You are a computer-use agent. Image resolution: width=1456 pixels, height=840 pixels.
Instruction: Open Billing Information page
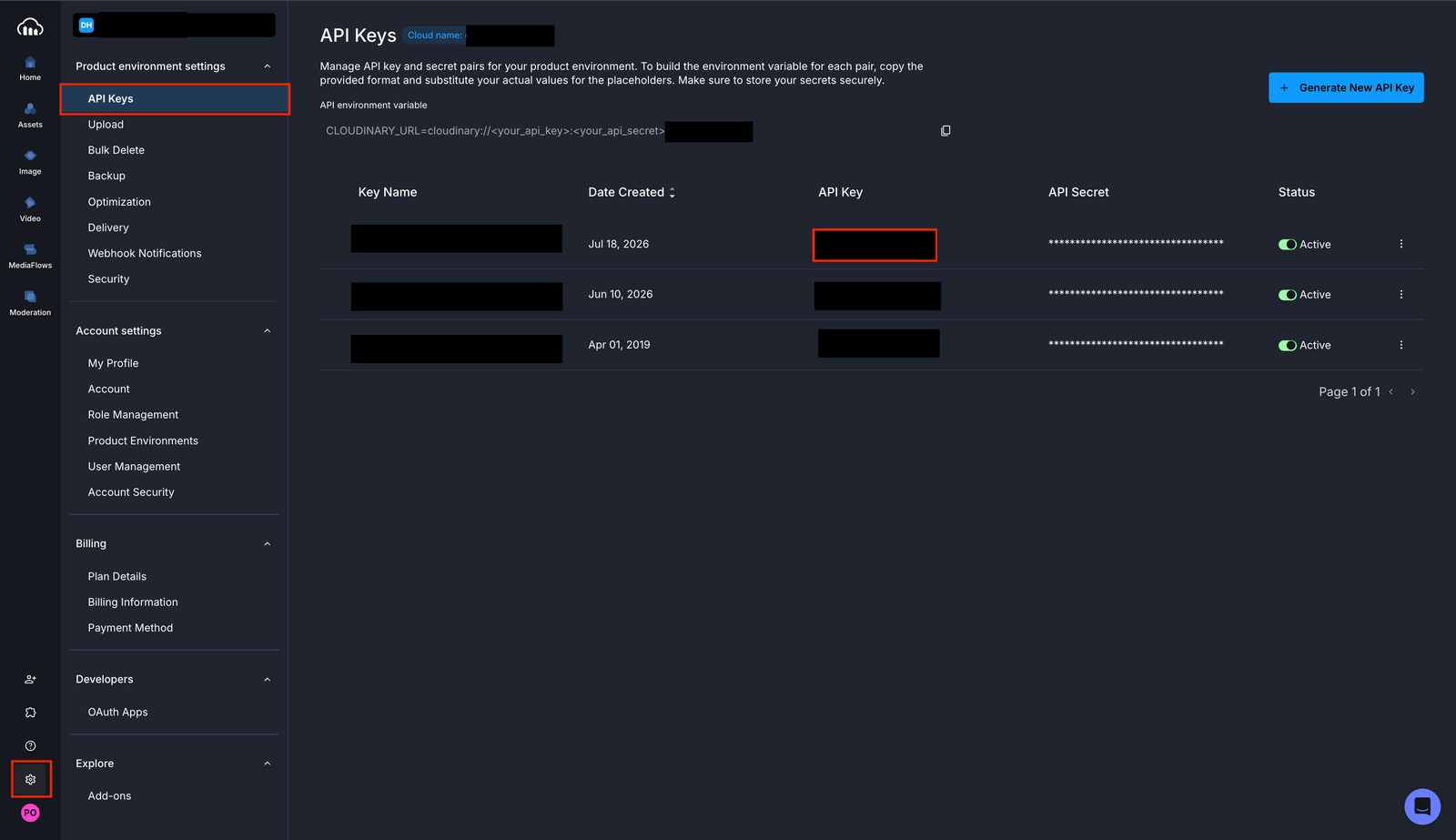[133, 602]
